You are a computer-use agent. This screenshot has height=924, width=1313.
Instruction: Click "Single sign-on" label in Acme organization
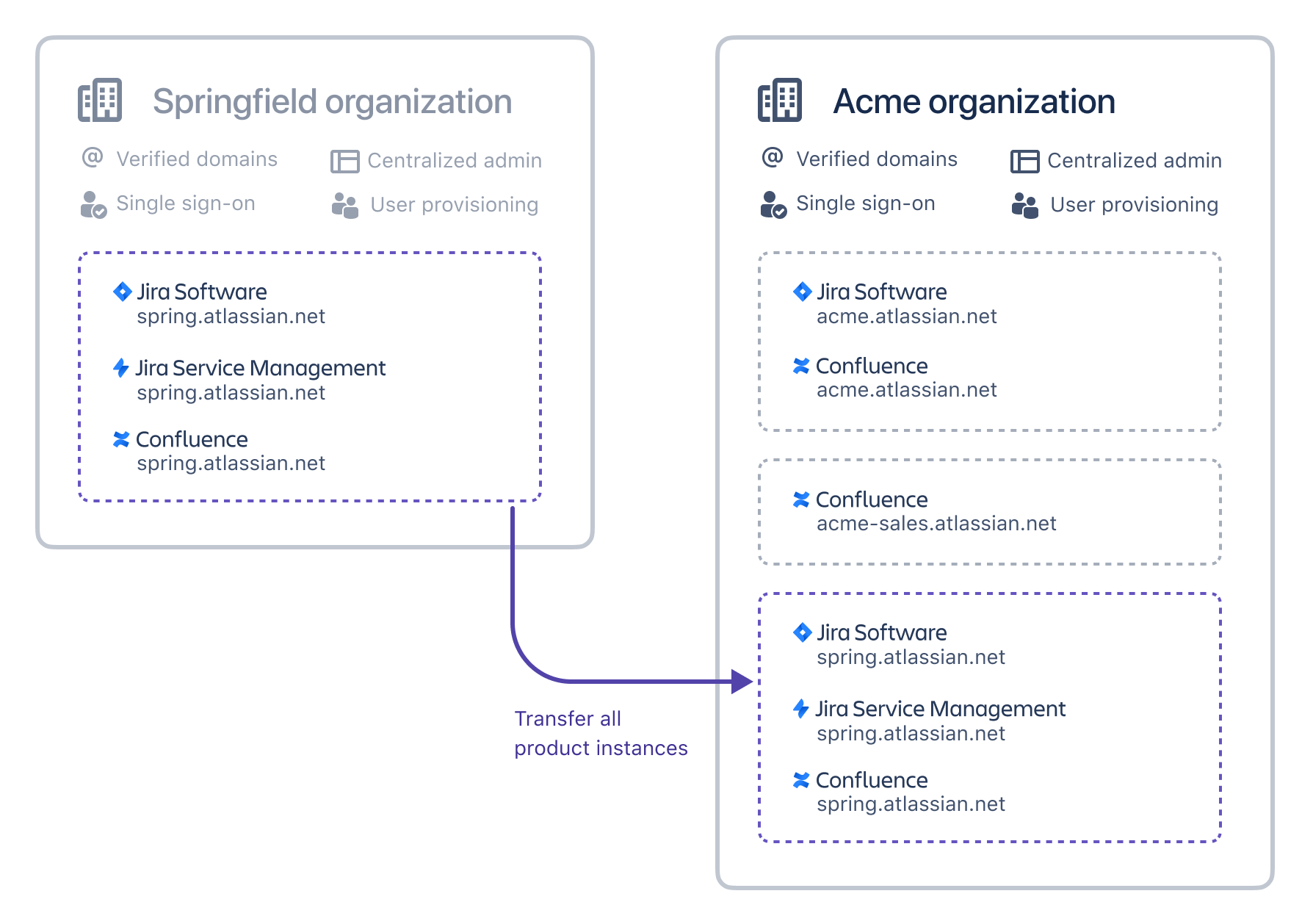click(866, 203)
